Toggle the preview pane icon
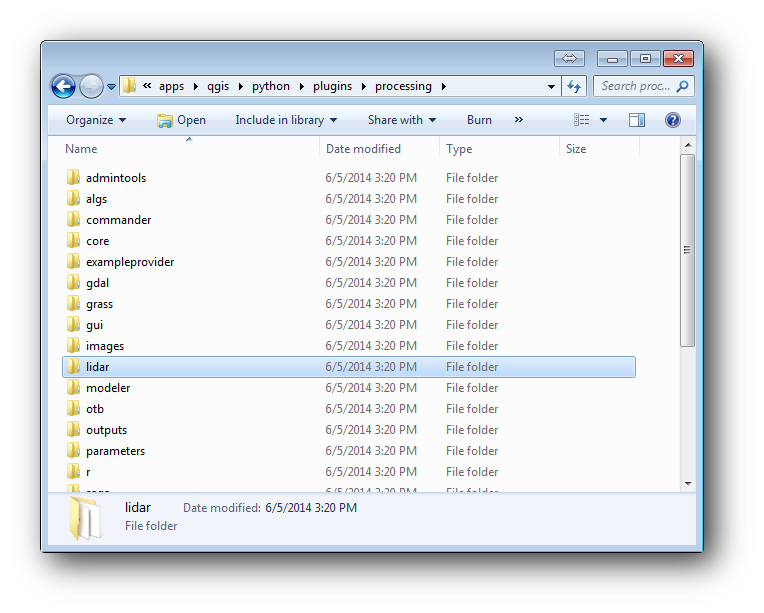764x613 pixels. click(637, 120)
